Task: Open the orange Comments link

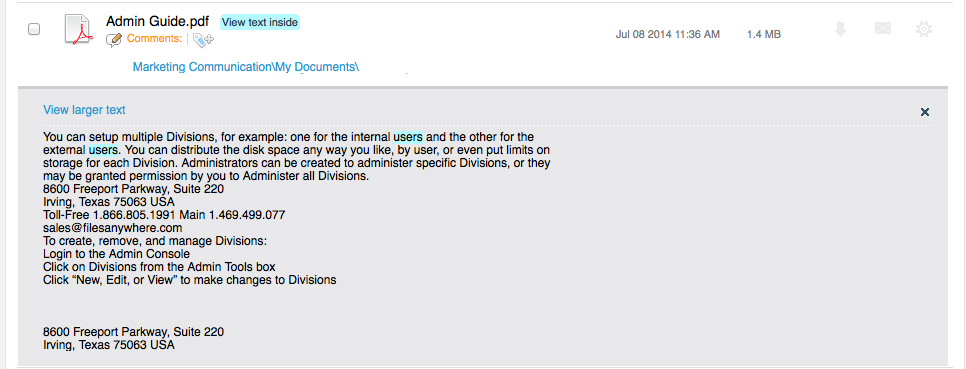Action: pyautogui.click(x=154, y=39)
